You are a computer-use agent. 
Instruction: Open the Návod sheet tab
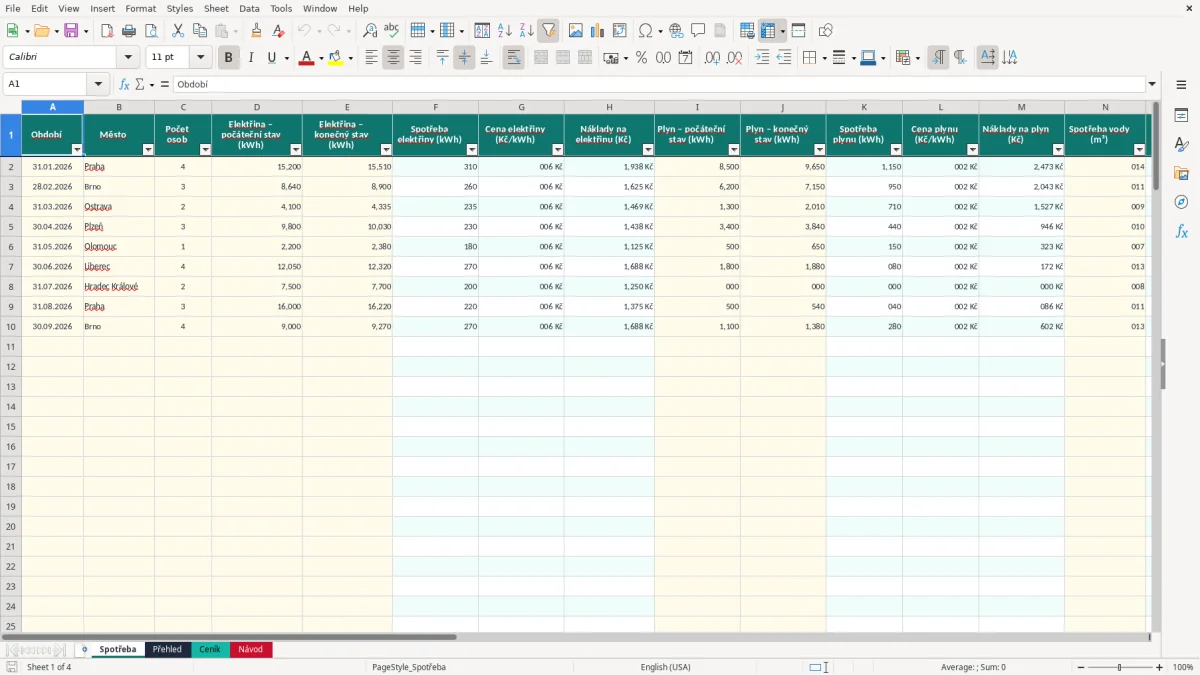251,650
